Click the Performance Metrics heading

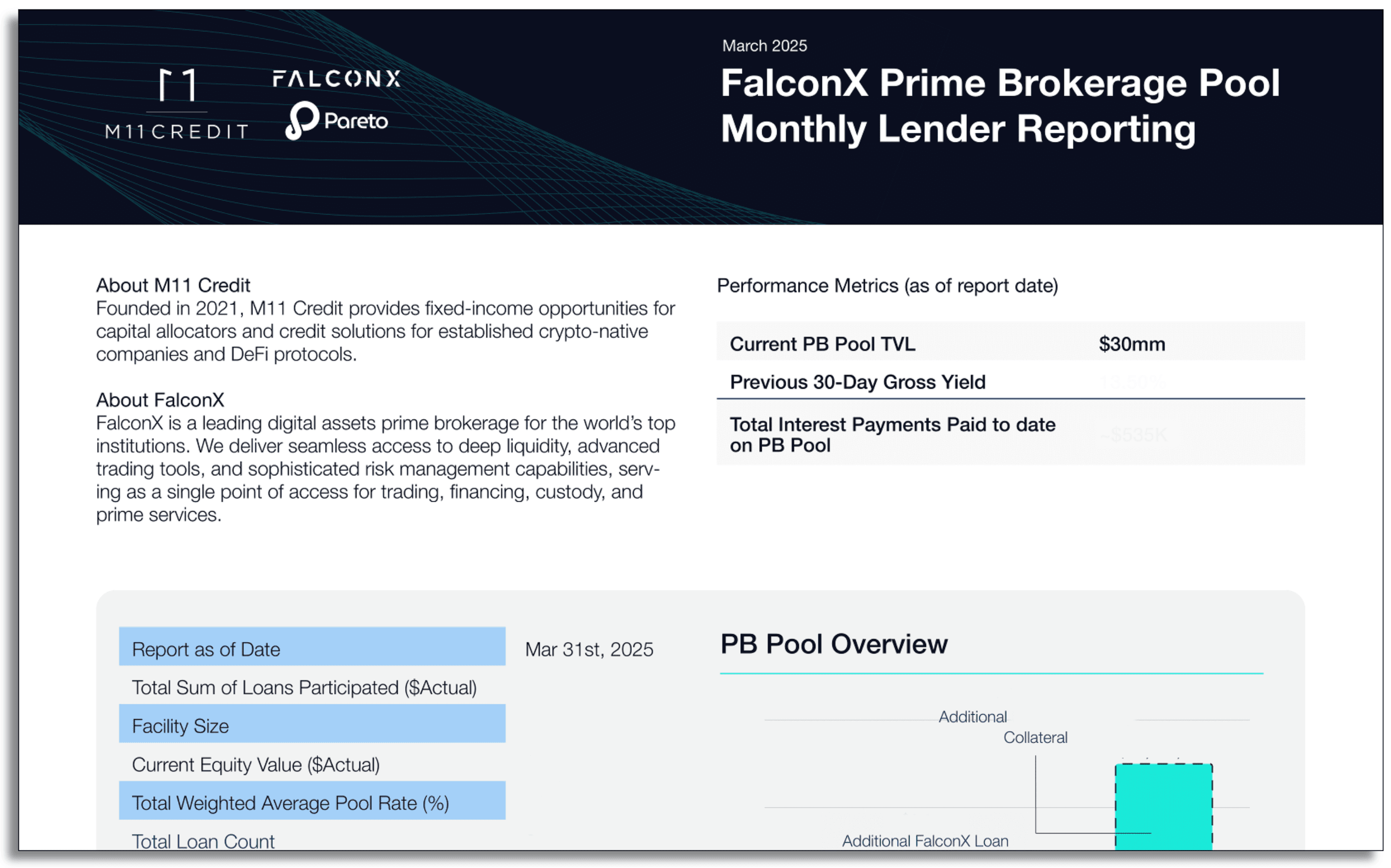pos(887,285)
